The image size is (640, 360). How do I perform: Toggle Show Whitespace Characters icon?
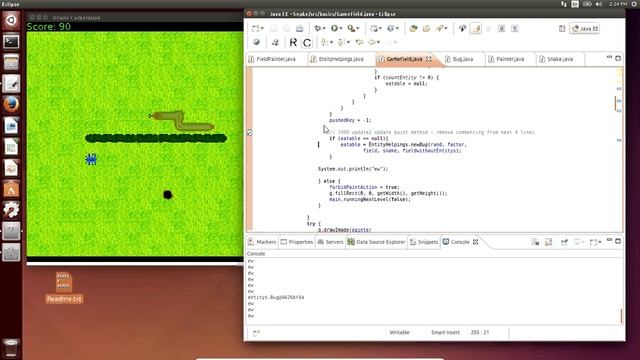[x=515, y=28]
